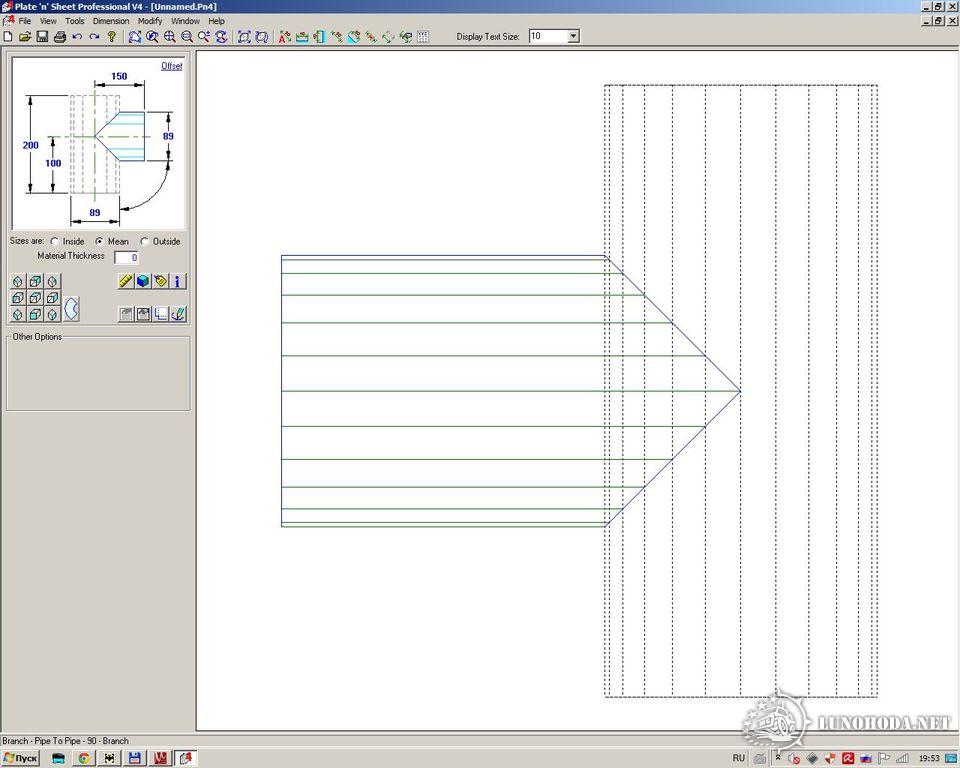The height and width of the screenshot is (768, 960).
Task: Click the axes corner icon in left panel
Action: (160, 314)
